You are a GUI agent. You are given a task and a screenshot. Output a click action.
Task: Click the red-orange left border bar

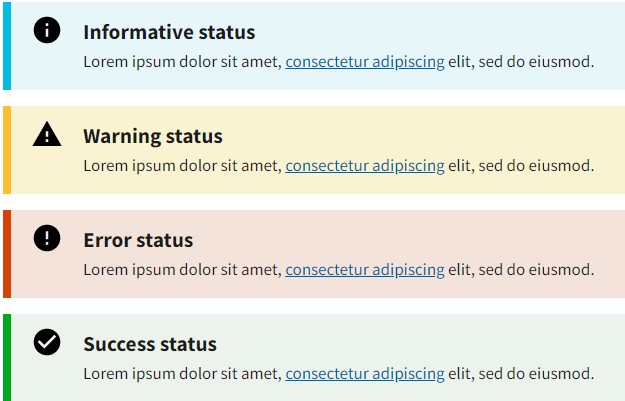click(7, 254)
